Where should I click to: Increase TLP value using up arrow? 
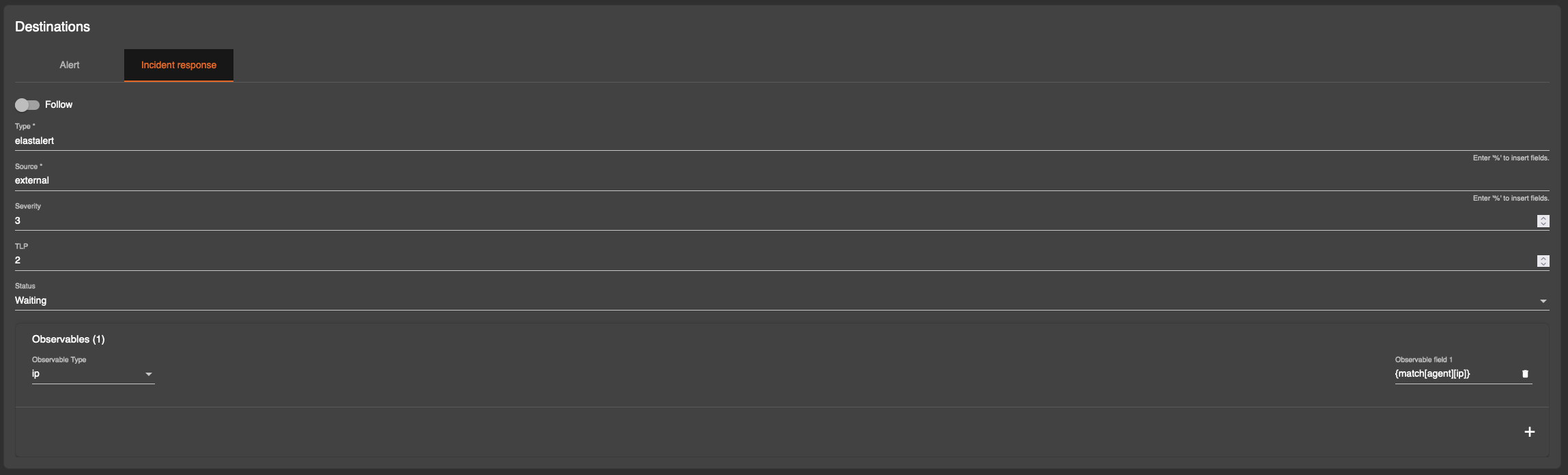coord(1543,258)
